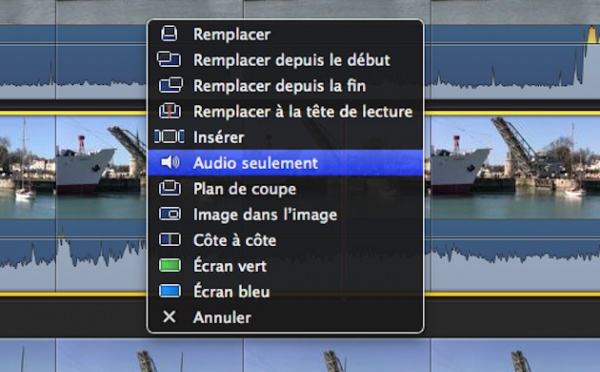Viewport: 600px width, 372px height.
Task: Click the Insérer clip icon
Action: tap(169, 137)
